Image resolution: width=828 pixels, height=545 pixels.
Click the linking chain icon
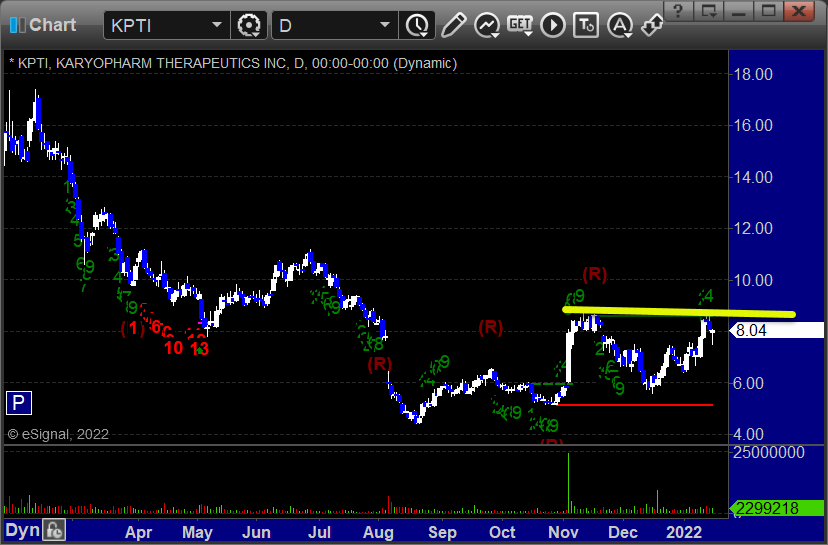(652, 25)
